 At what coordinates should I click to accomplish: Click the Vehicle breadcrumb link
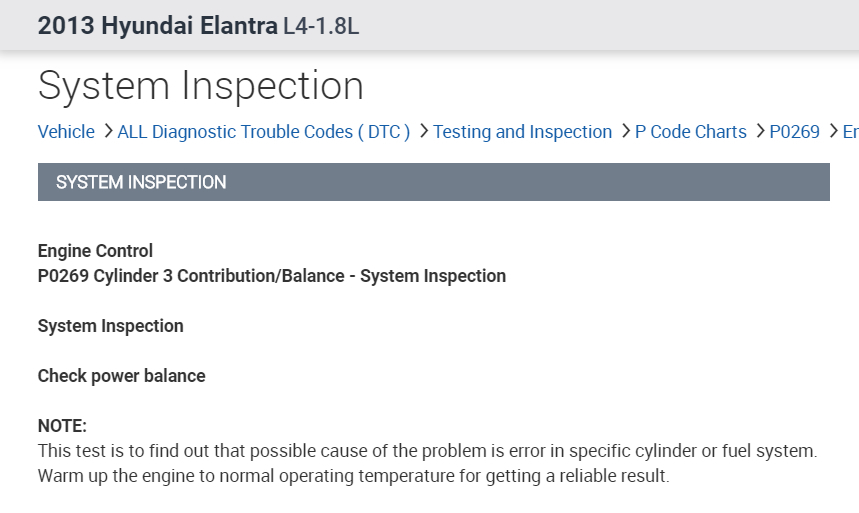[x=66, y=132]
